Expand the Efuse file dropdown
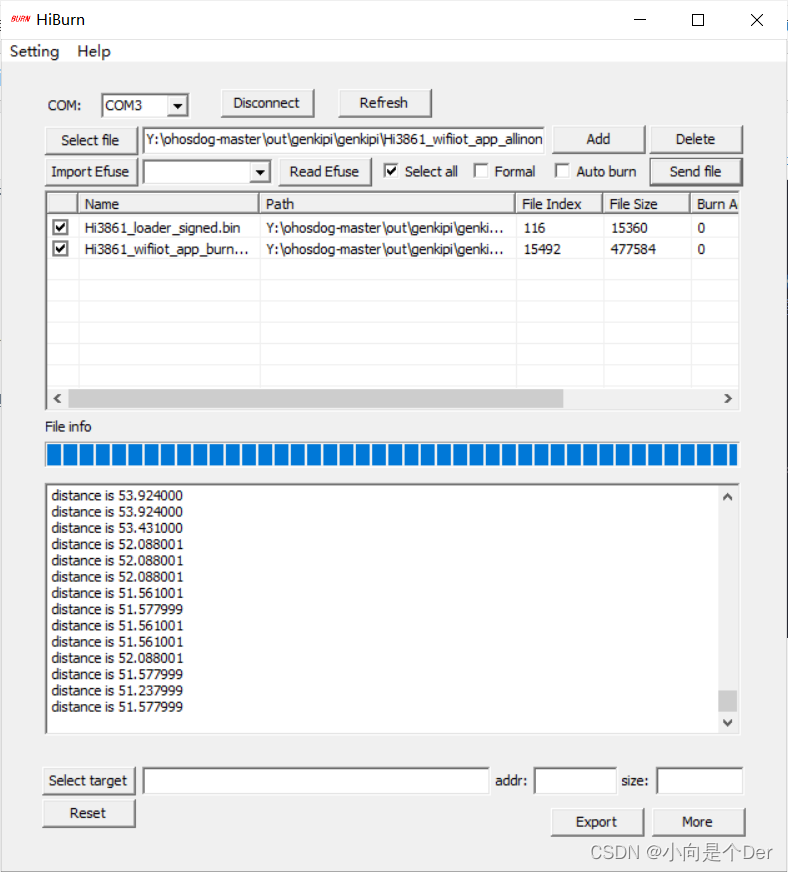This screenshot has width=788, height=872. [x=260, y=172]
